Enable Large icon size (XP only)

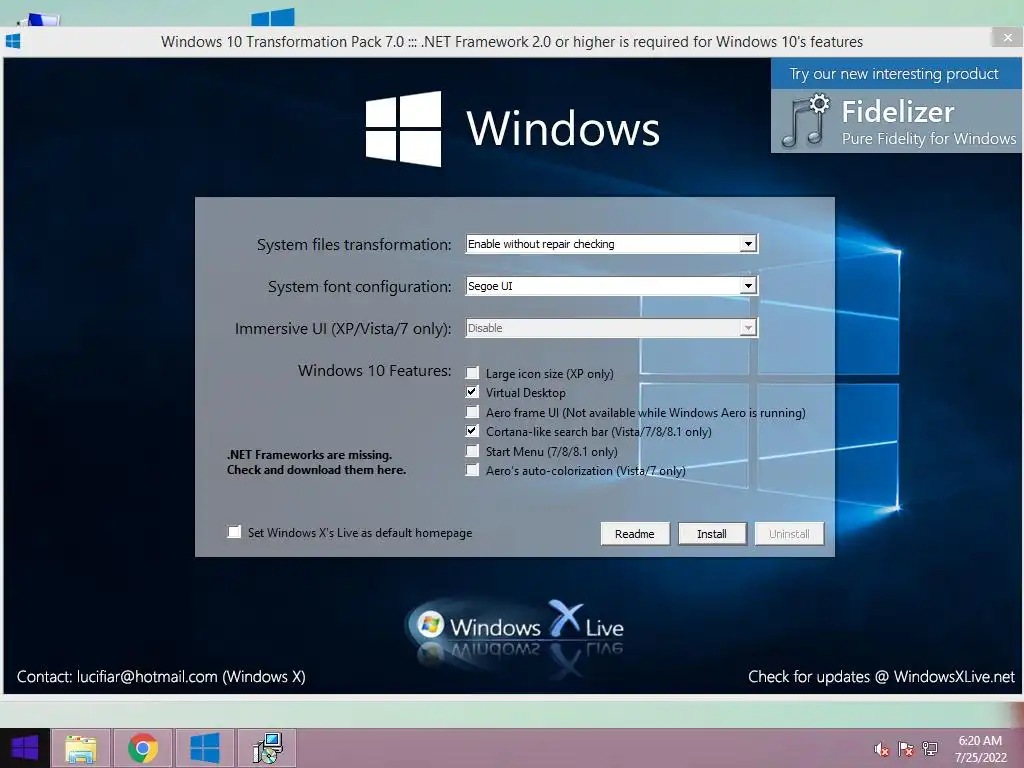click(x=472, y=373)
